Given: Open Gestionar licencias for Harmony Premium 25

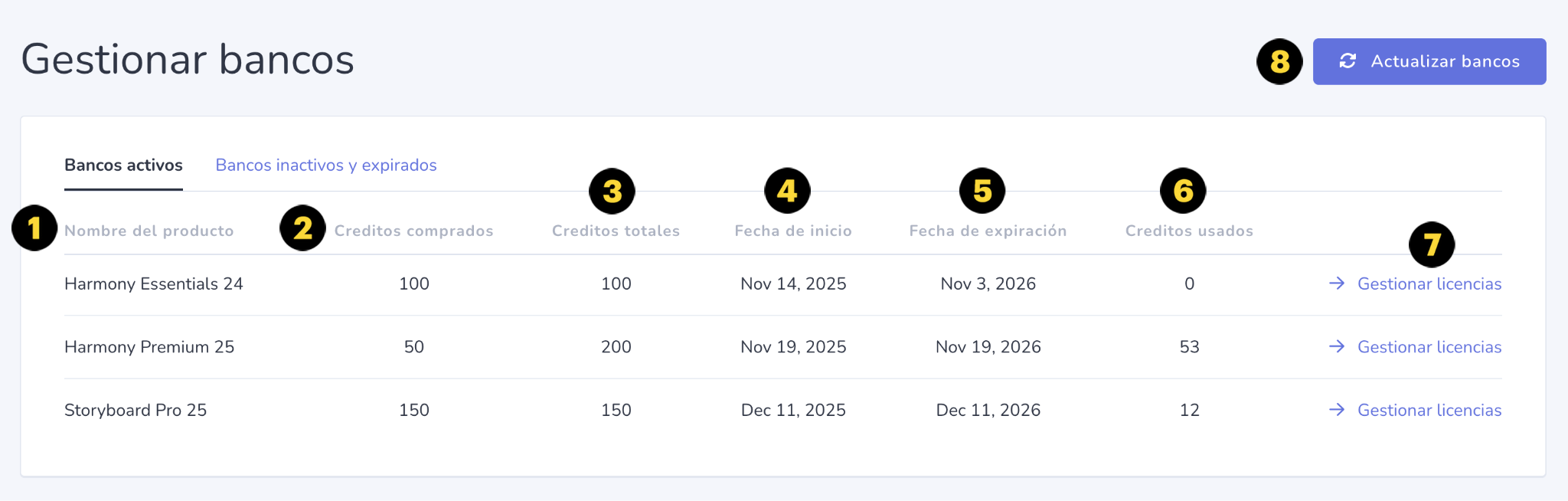Looking at the screenshot, I should click(x=1429, y=347).
